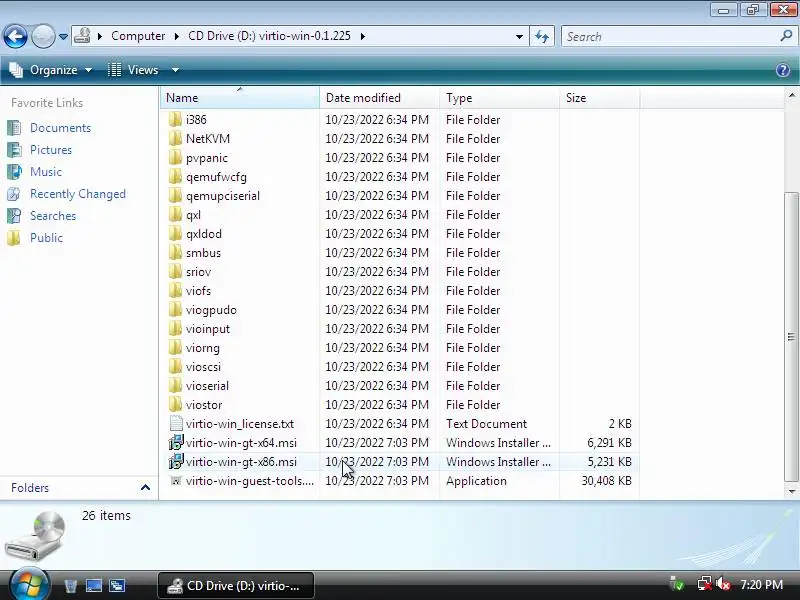Screen dimensions: 800x600
Task: Select the vioserial folder name
Action: click(207, 386)
